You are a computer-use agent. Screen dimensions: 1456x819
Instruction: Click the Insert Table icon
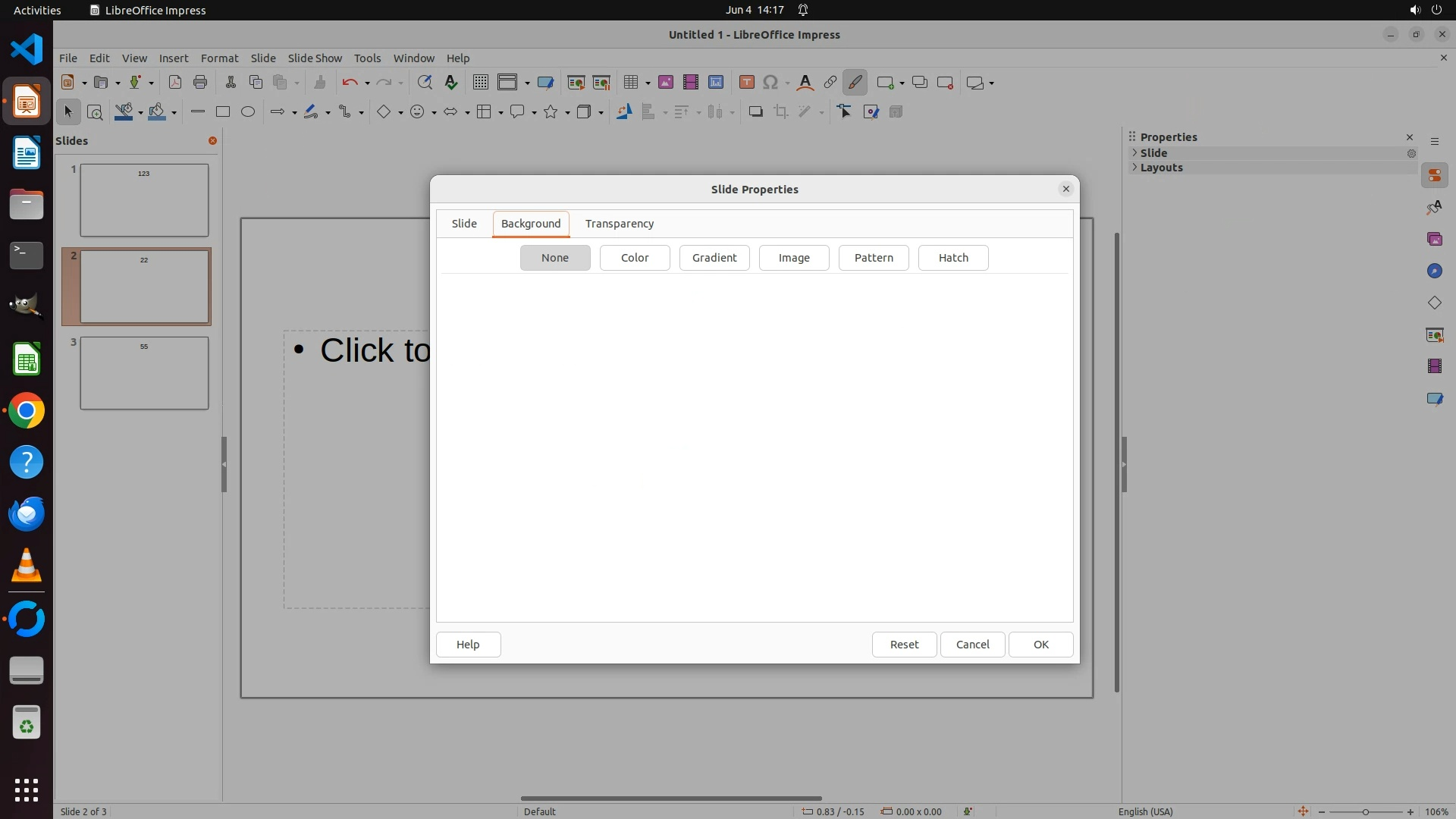629,83
